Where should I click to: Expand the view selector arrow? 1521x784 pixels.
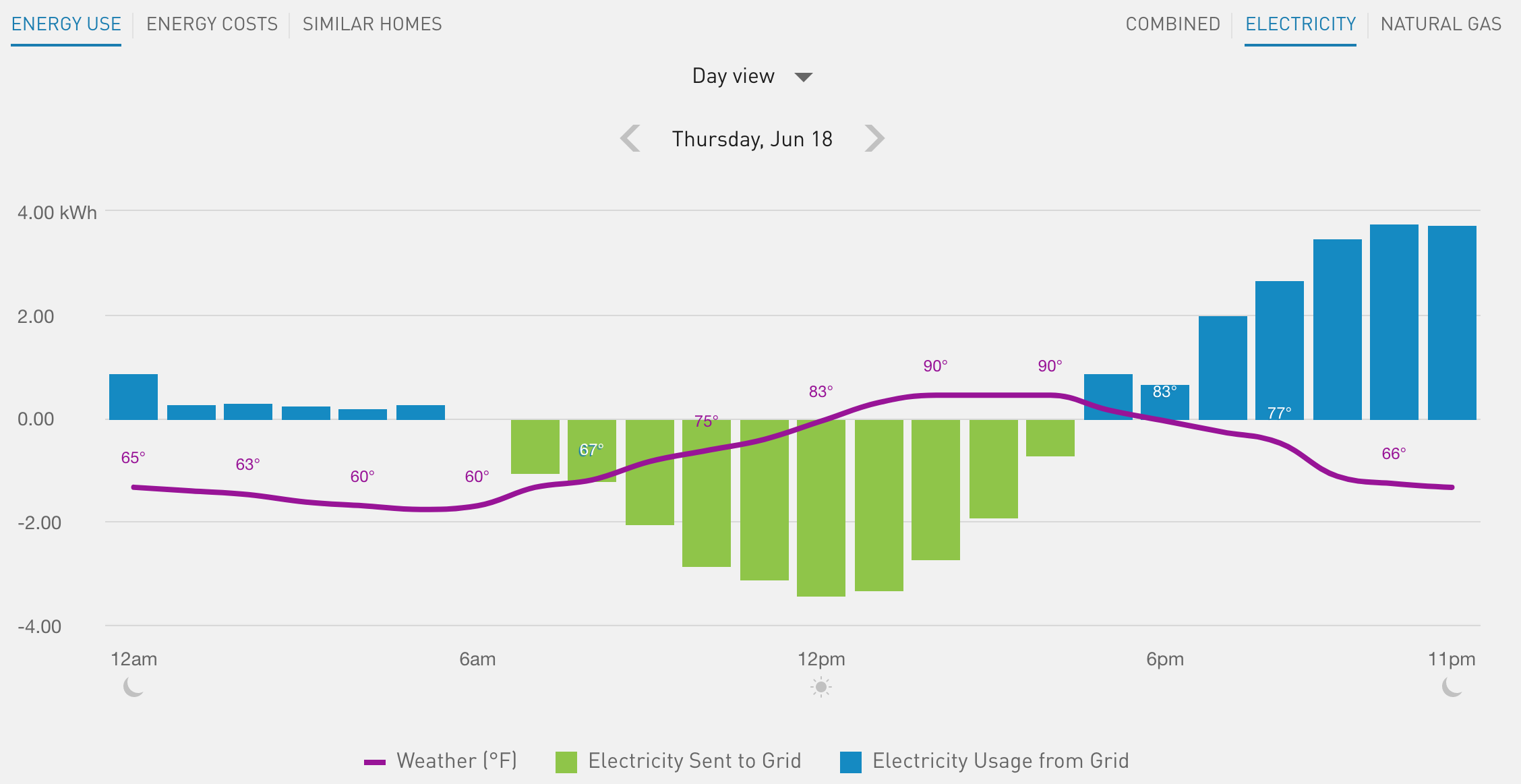(x=805, y=76)
